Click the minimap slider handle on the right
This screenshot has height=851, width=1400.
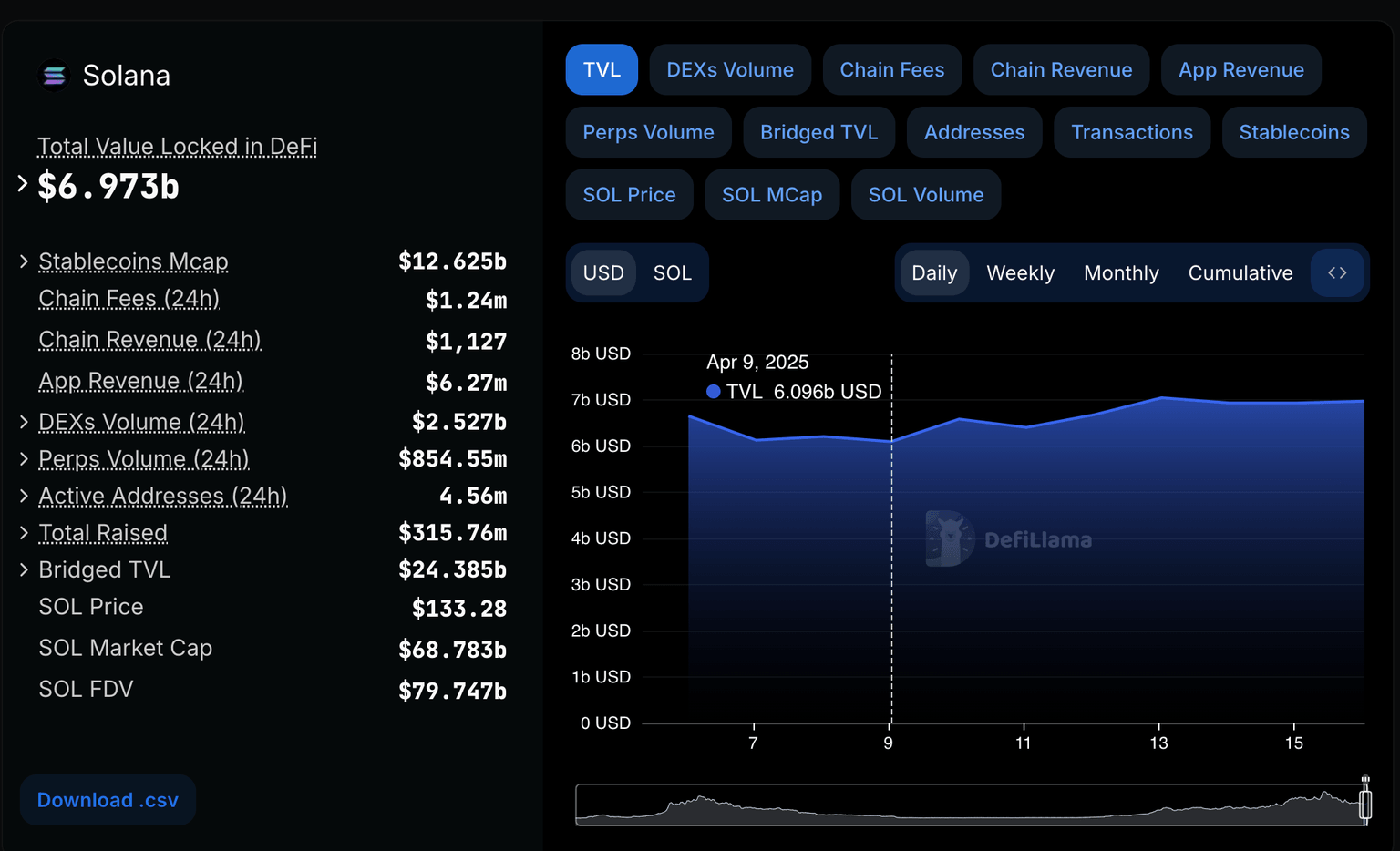click(1366, 803)
